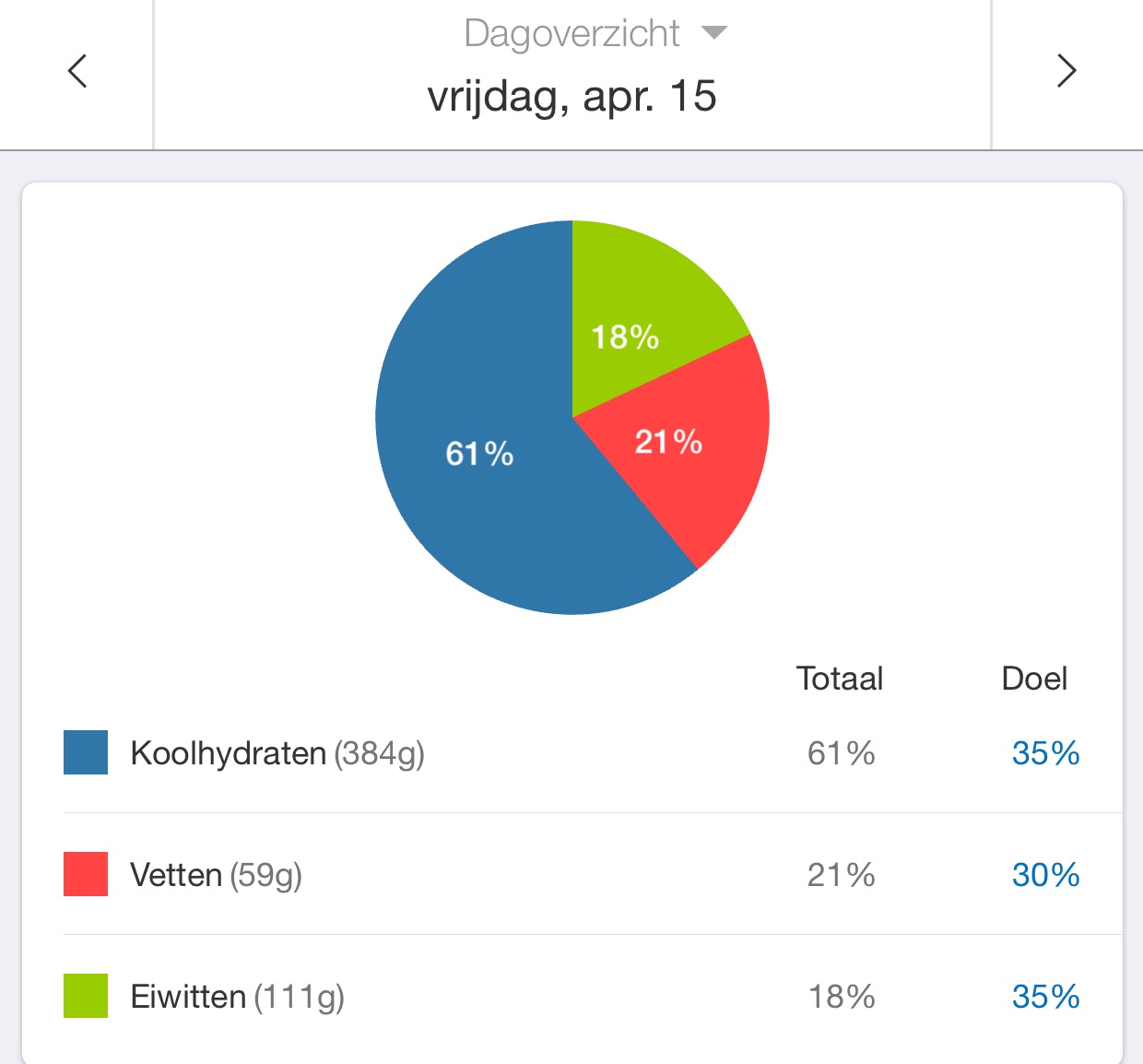Viewport: 1143px width, 1064px height.
Task: Edit the Eiwitten 35% goal
Action: pyautogui.click(x=1045, y=997)
